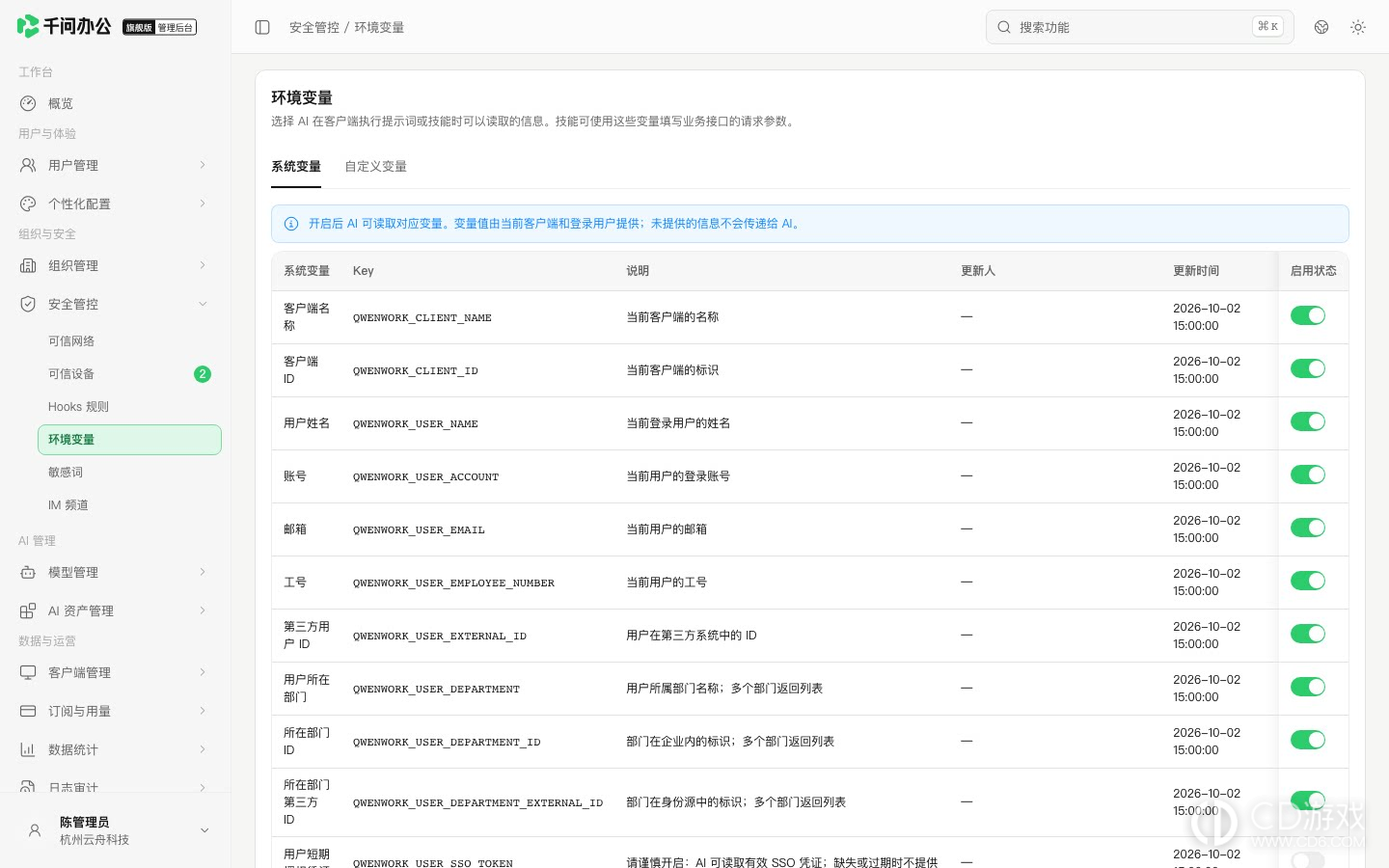
Task: Expand the 模型管理 chevron
Action: pyautogui.click(x=203, y=572)
